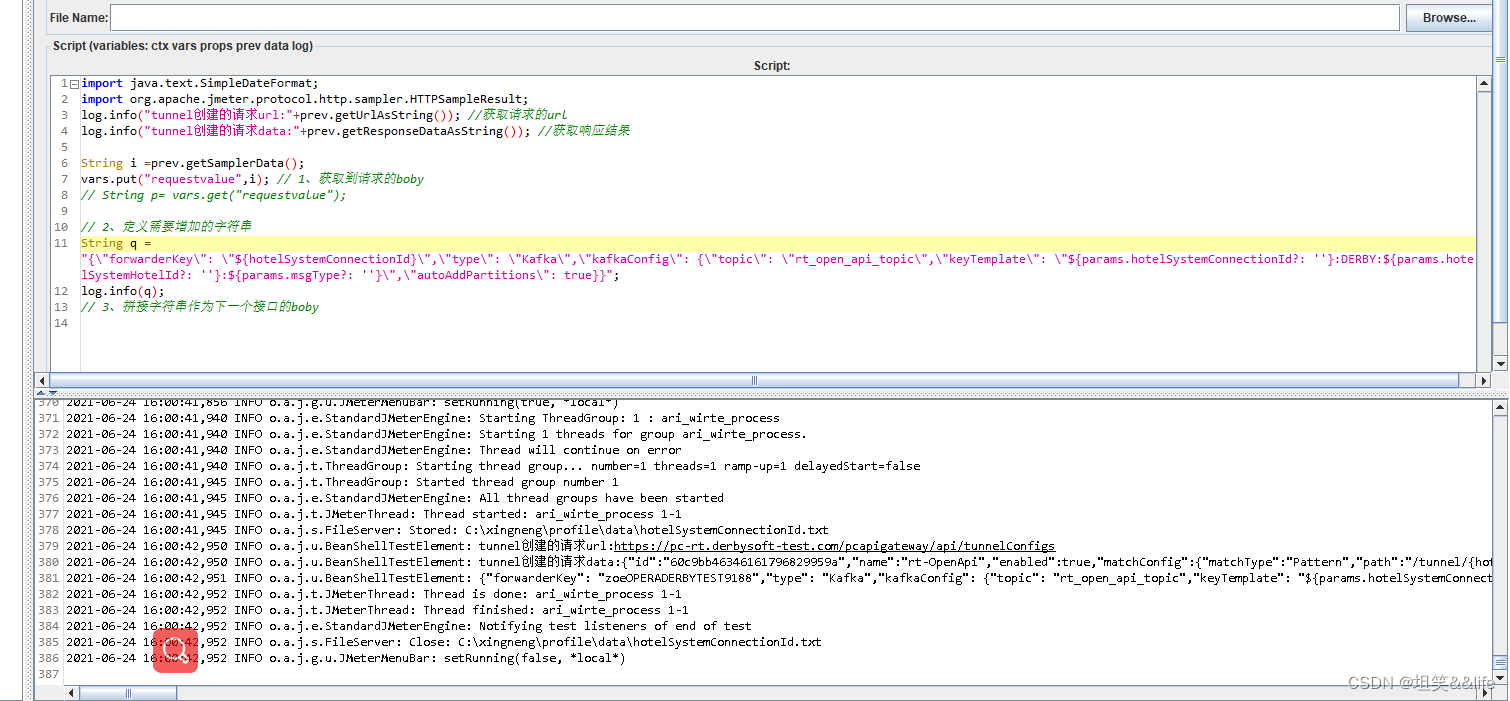Click log line 'Thread started: ari_wirte_process 1-1'
The height and width of the screenshot is (701, 1510).
pyautogui.click(x=374, y=514)
